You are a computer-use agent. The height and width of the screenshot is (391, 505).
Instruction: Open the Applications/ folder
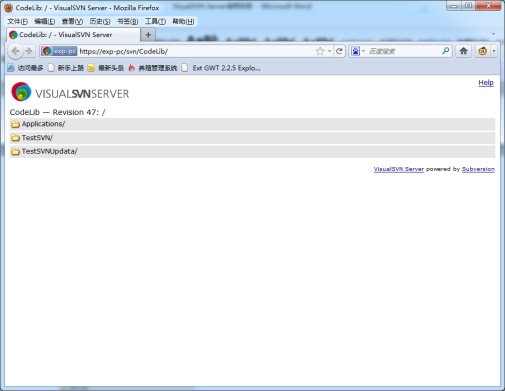point(43,124)
